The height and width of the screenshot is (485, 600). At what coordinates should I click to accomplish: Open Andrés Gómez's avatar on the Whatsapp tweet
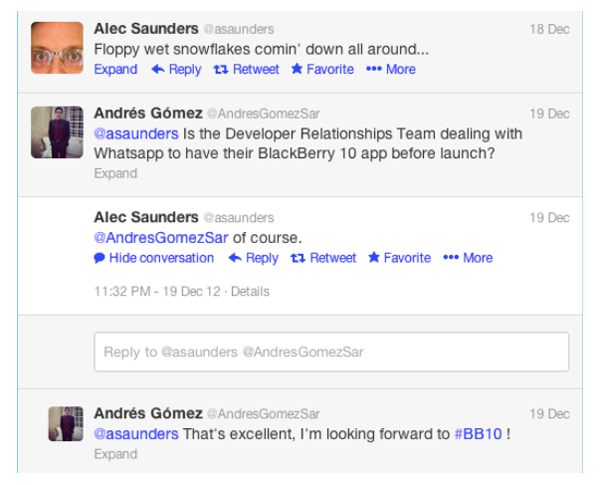(x=57, y=132)
